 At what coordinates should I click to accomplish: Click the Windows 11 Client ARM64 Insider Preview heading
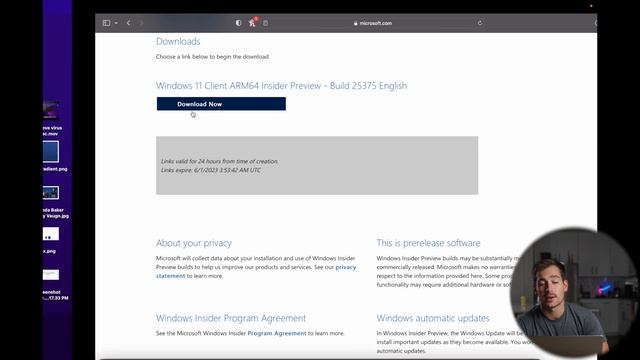pyautogui.click(x=282, y=86)
